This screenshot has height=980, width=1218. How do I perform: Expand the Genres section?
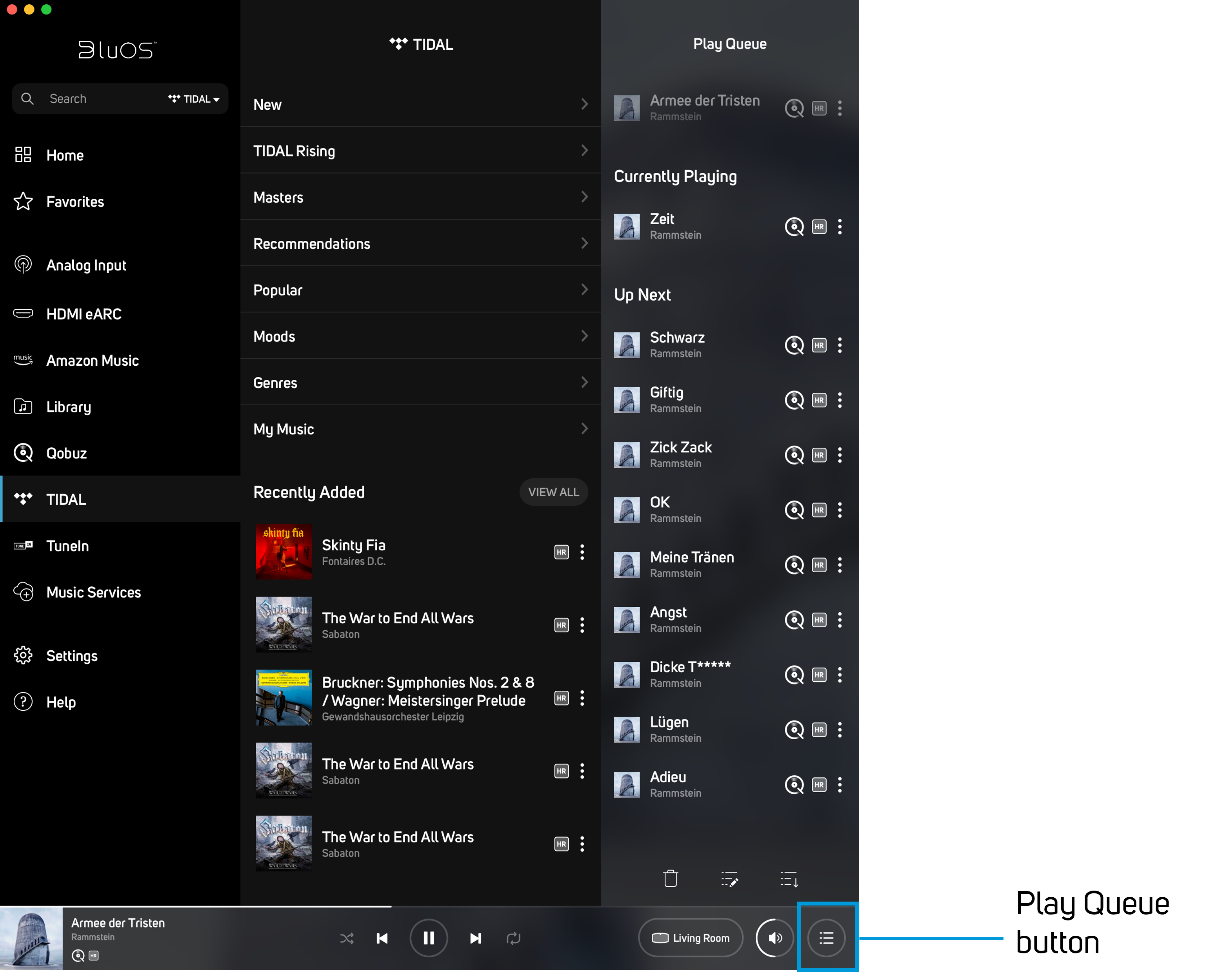(x=421, y=382)
